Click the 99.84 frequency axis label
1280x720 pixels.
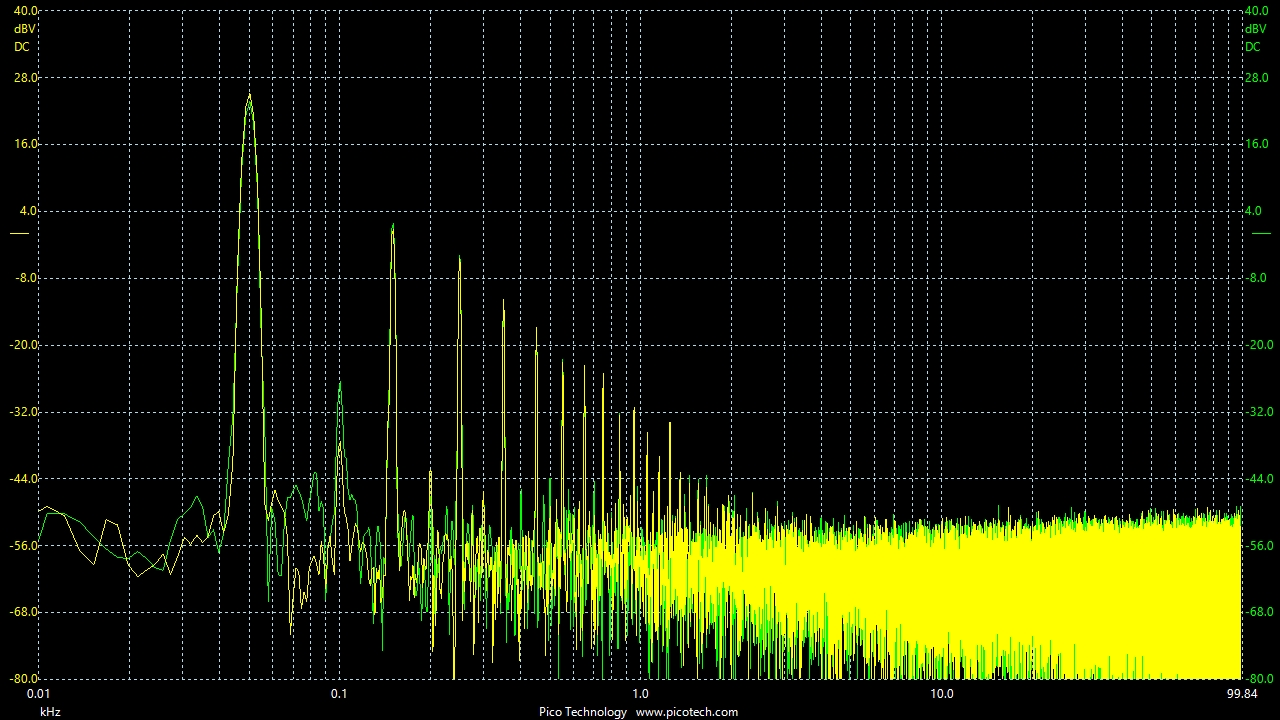(1241, 694)
